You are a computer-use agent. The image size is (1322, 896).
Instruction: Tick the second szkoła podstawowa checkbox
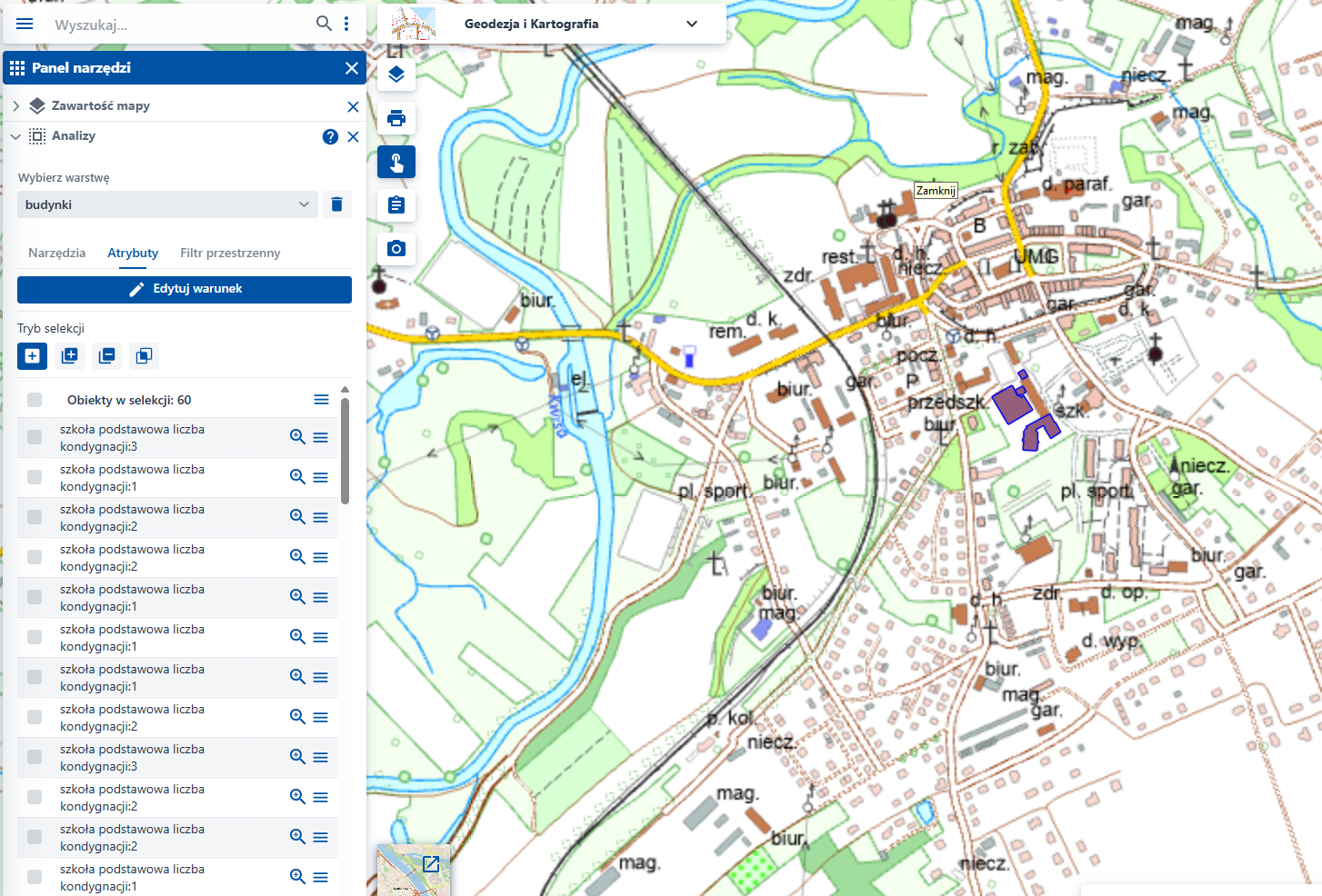(x=35, y=477)
